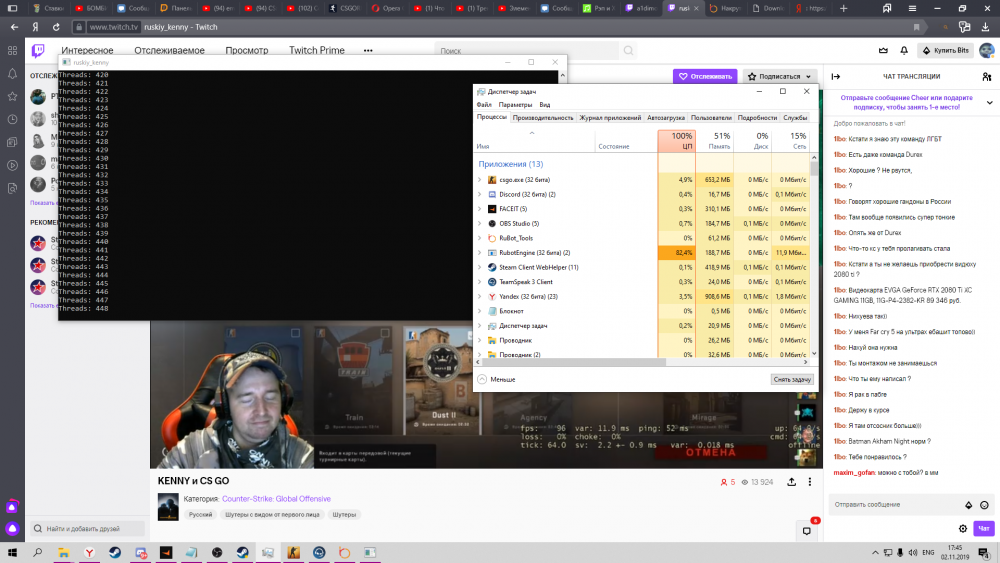The image size is (1000, 563).
Task: Open Steam from the Windows taskbar
Action: click(116, 552)
